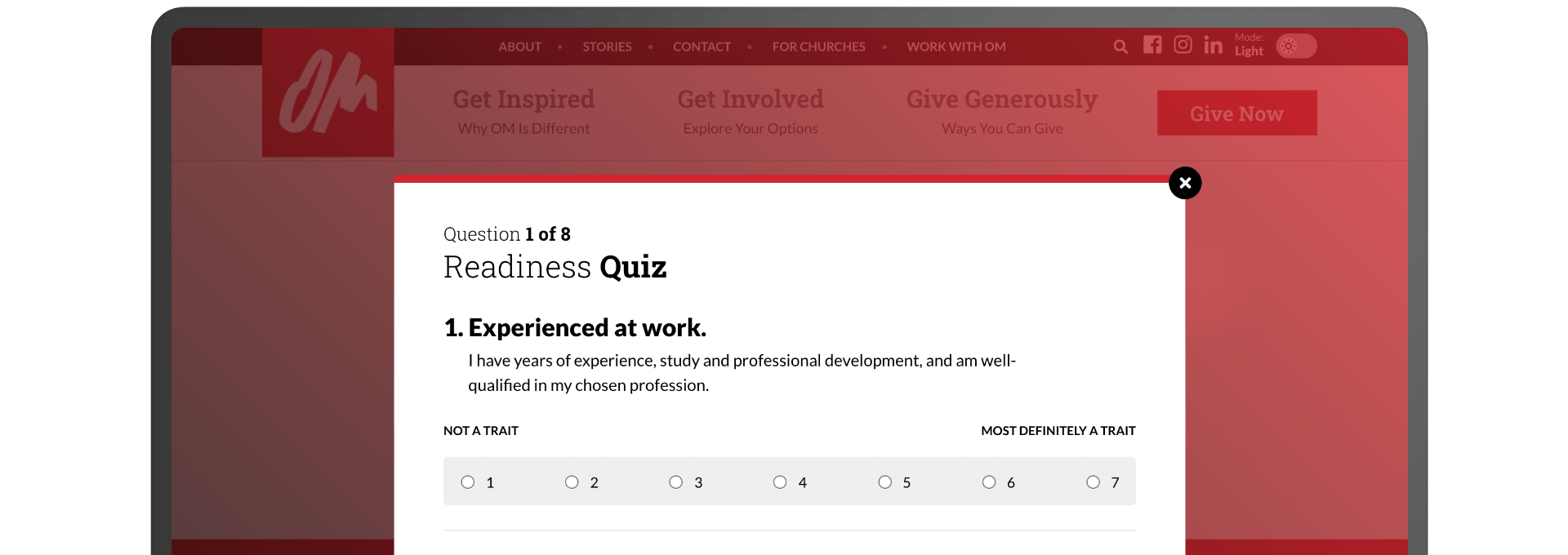Click the search magnifier icon
Image resolution: width=1568 pixels, height=555 pixels.
click(x=1120, y=47)
